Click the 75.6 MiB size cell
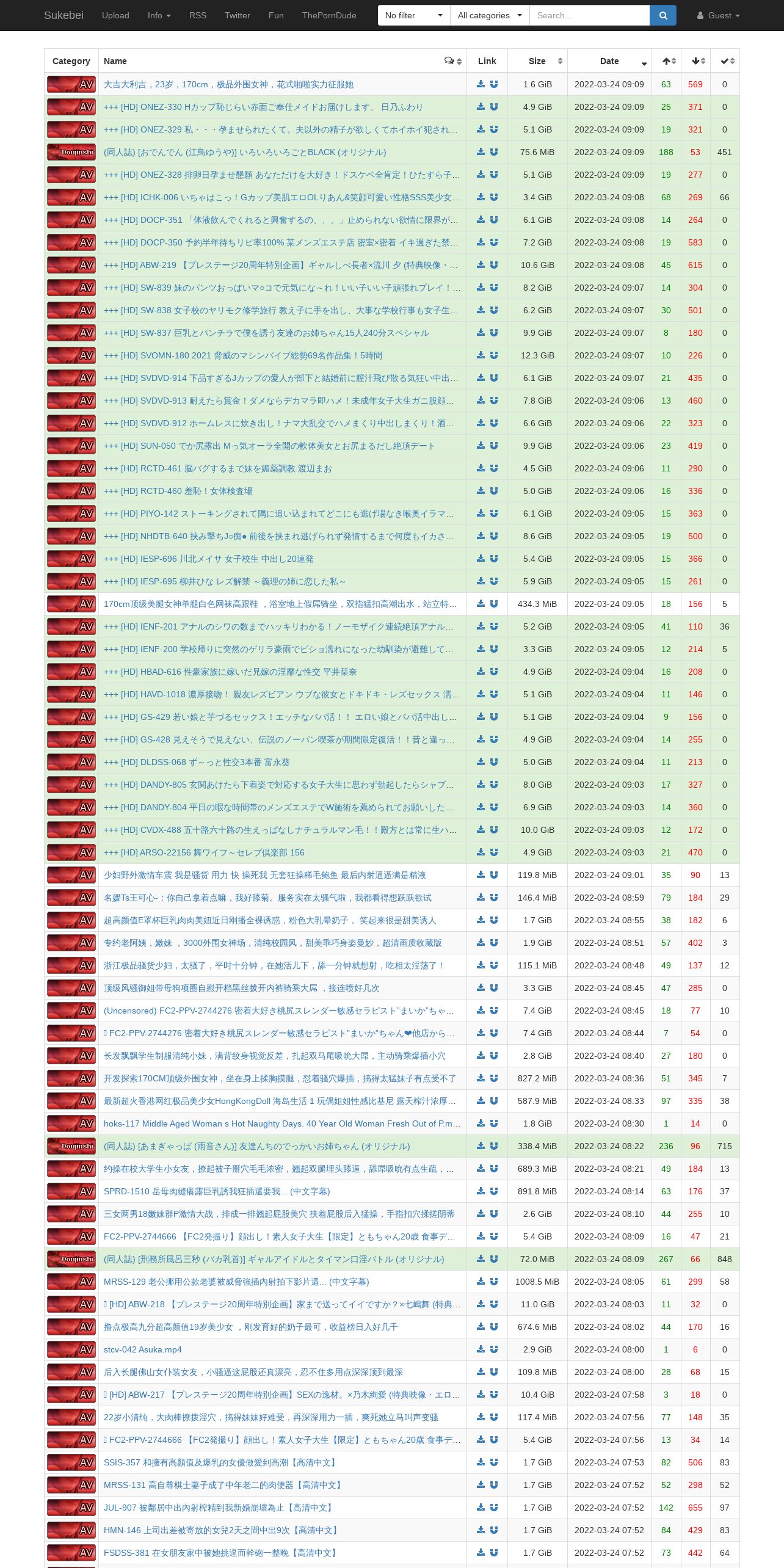This screenshot has width=784, height=1568. point(537,152)
